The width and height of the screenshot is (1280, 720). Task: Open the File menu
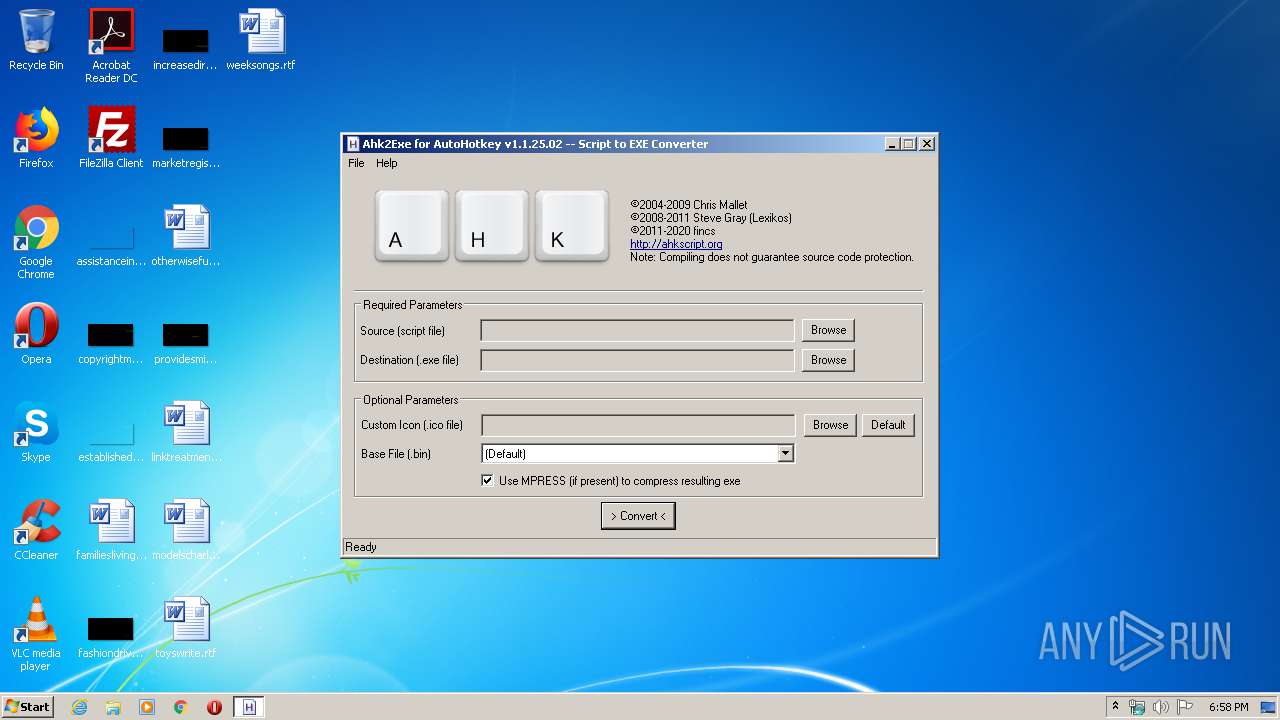pos(356,163)
